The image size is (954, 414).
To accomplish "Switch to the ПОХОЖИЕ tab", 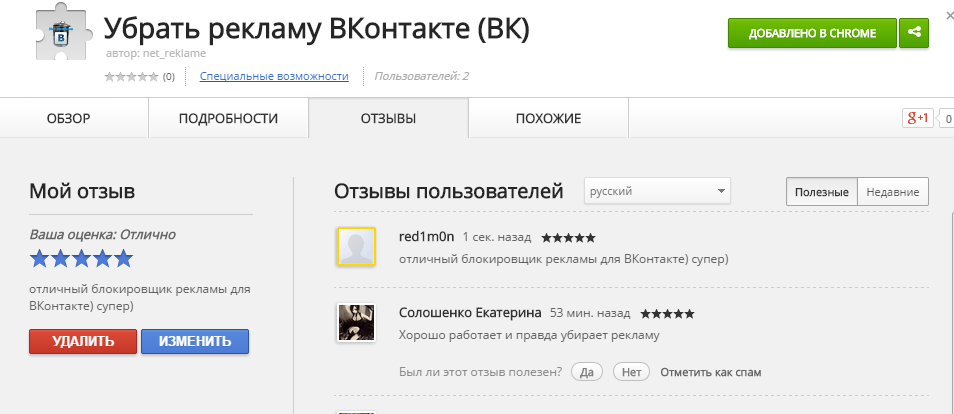I will pos(548,119).
